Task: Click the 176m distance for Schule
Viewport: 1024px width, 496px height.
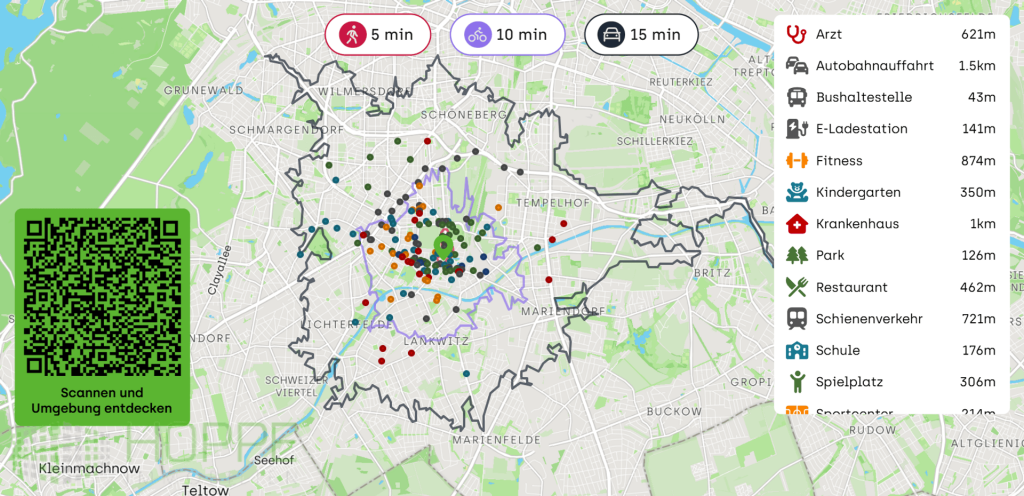Action: [x=978, y=350]
